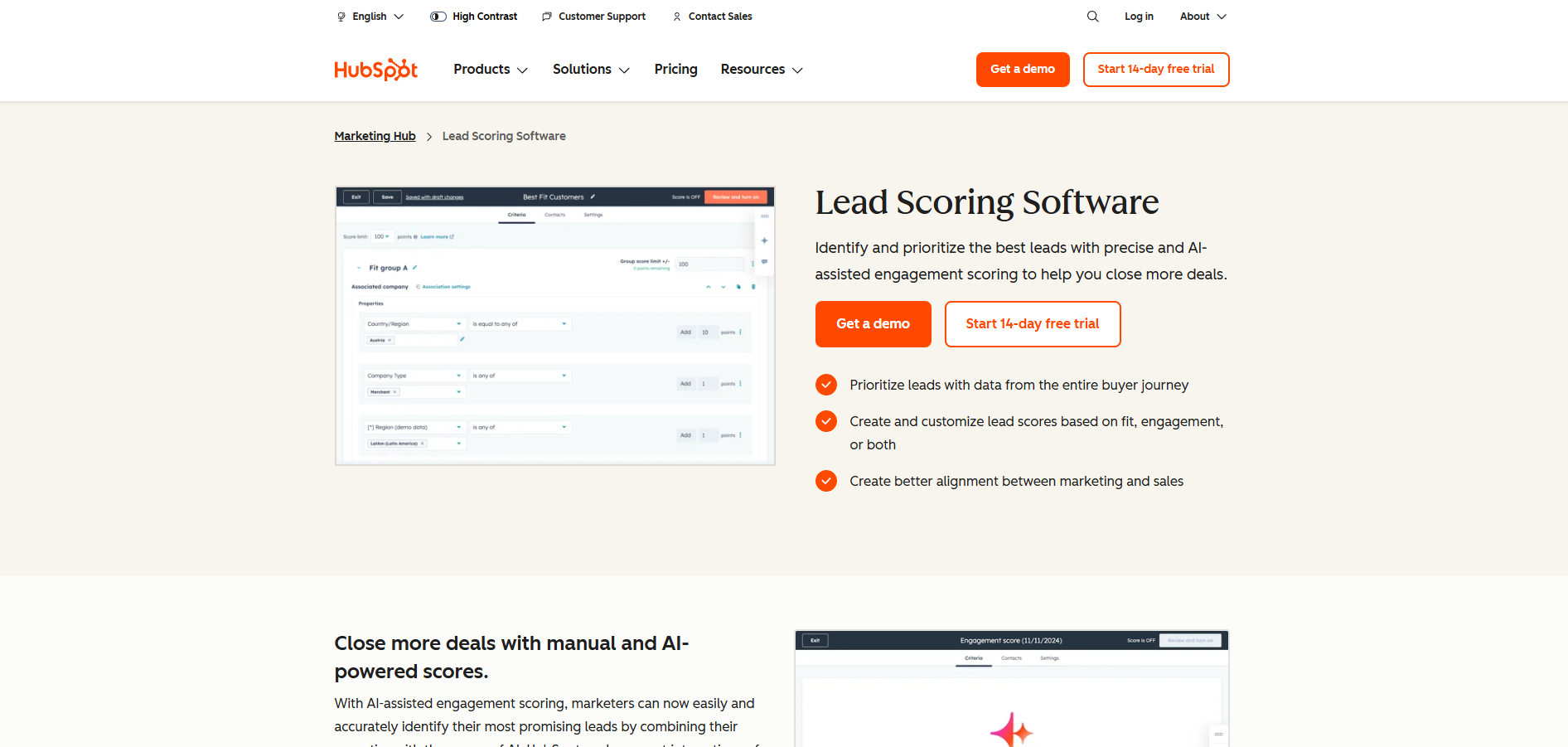Expand the About dropdown
1568x747 pixels.
[x=1203, y=17]
